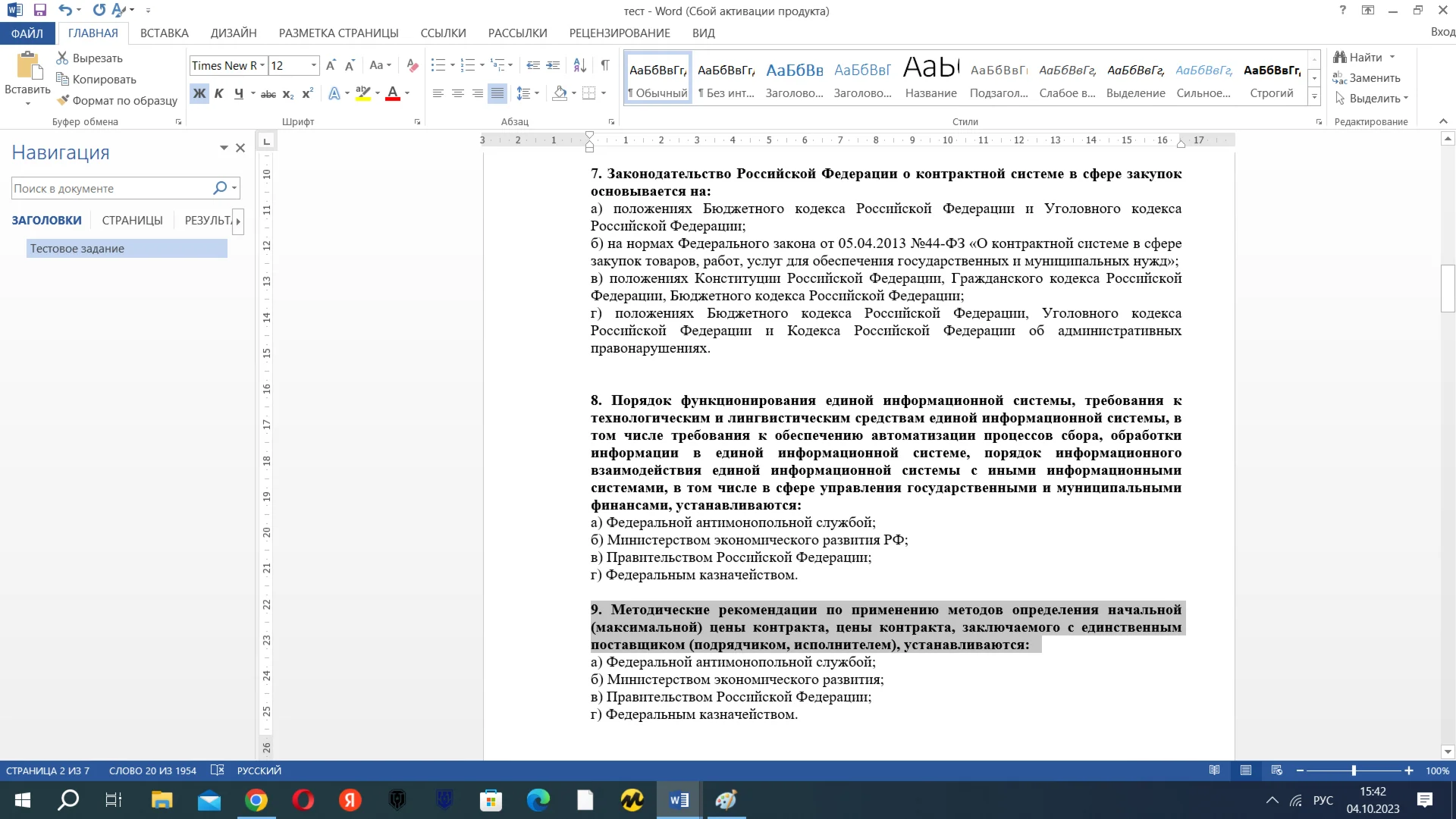Choose the red font color swatch
1456x819 pixels.
point(393,94)
